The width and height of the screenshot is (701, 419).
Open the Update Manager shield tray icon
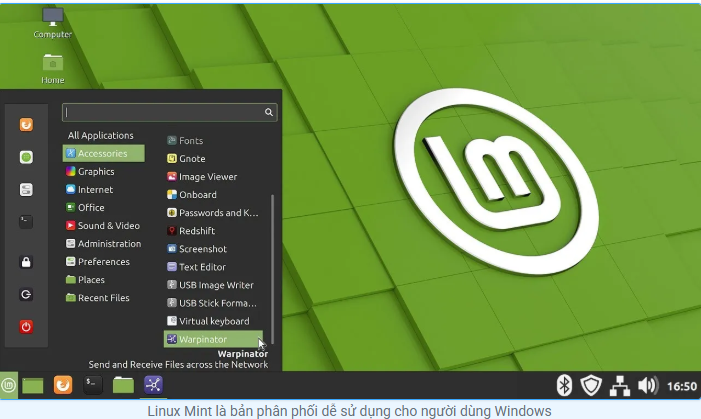(591, 385)
